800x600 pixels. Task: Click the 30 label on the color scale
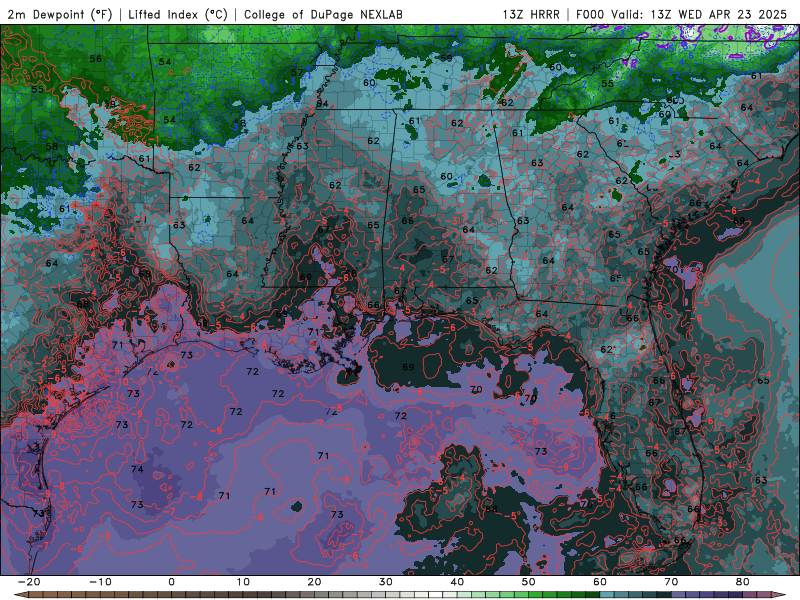click(x=386, y=582)
